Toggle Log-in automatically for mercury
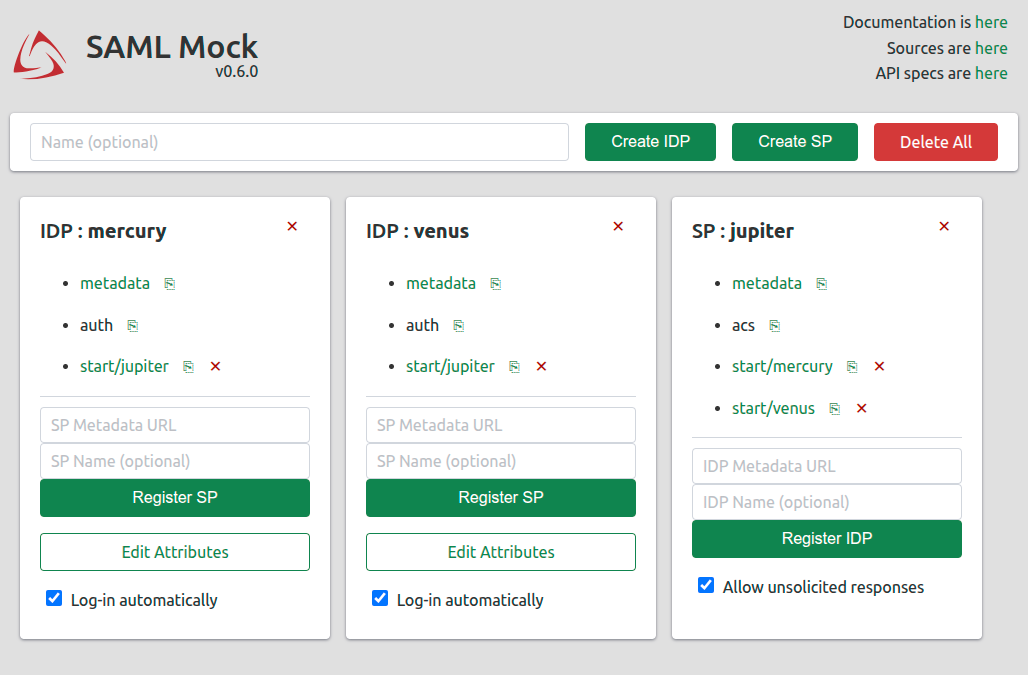This screenshot has width=1028, height=675. coord(54,599)
